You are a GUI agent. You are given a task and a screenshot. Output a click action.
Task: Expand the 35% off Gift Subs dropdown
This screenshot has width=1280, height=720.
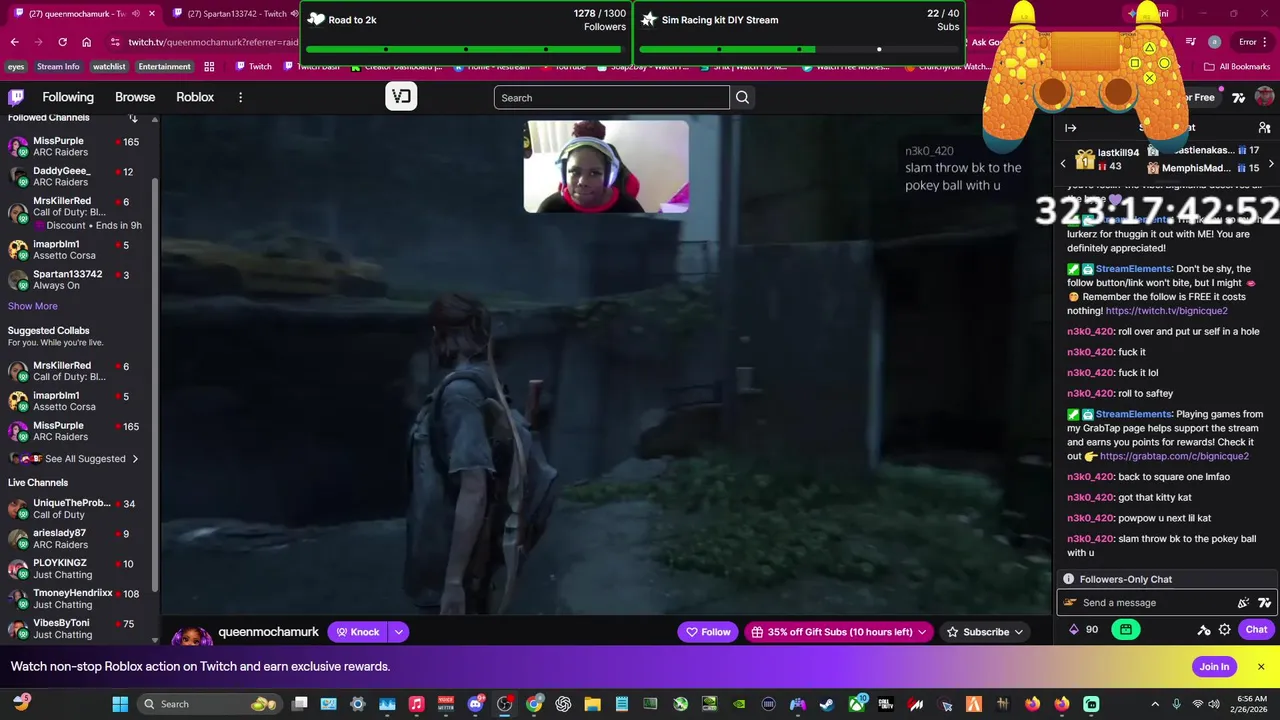(x=922, y=632)
